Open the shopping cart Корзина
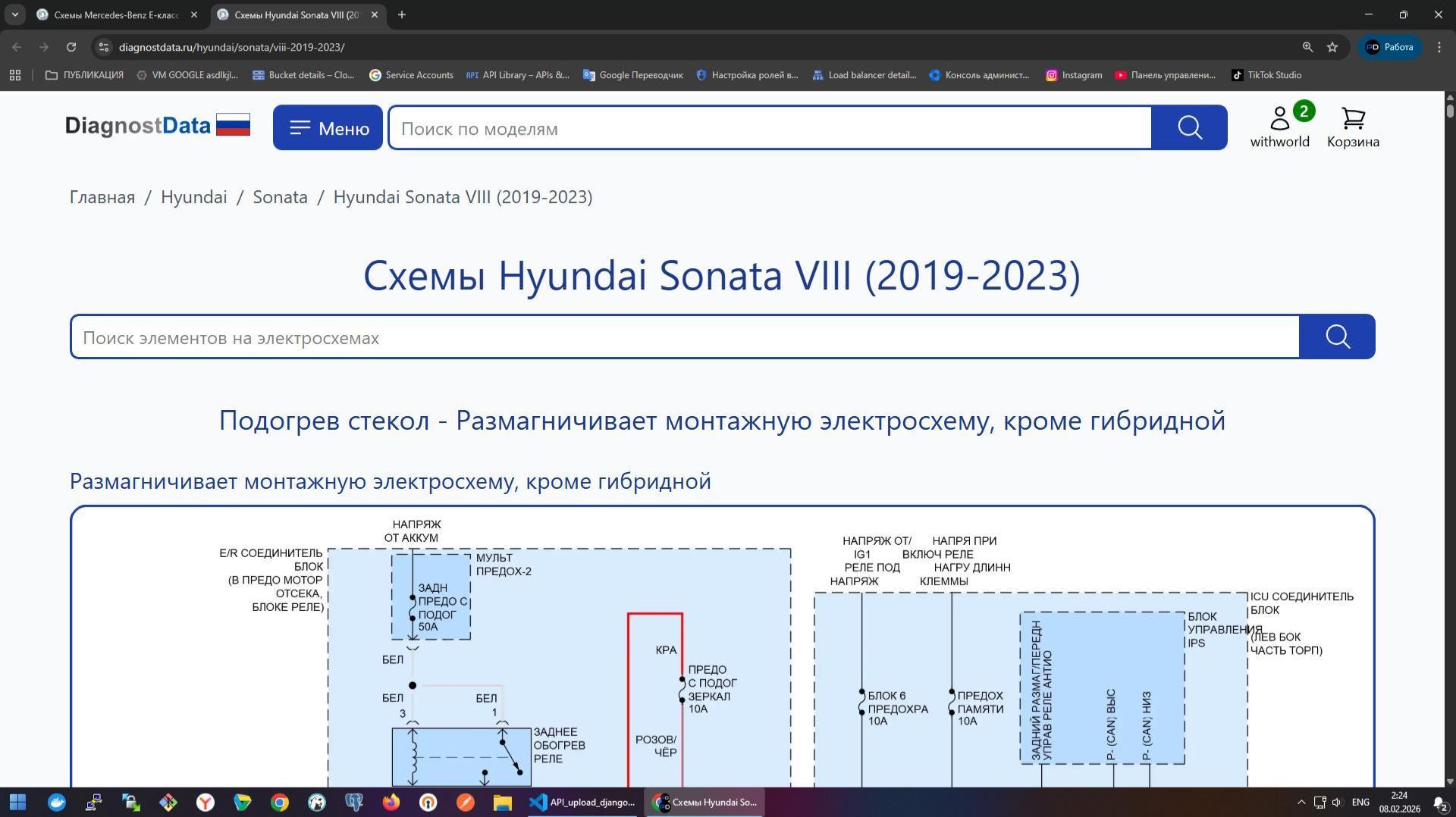This screenshot has width=1456, height=817. [x=1352, y=127]
